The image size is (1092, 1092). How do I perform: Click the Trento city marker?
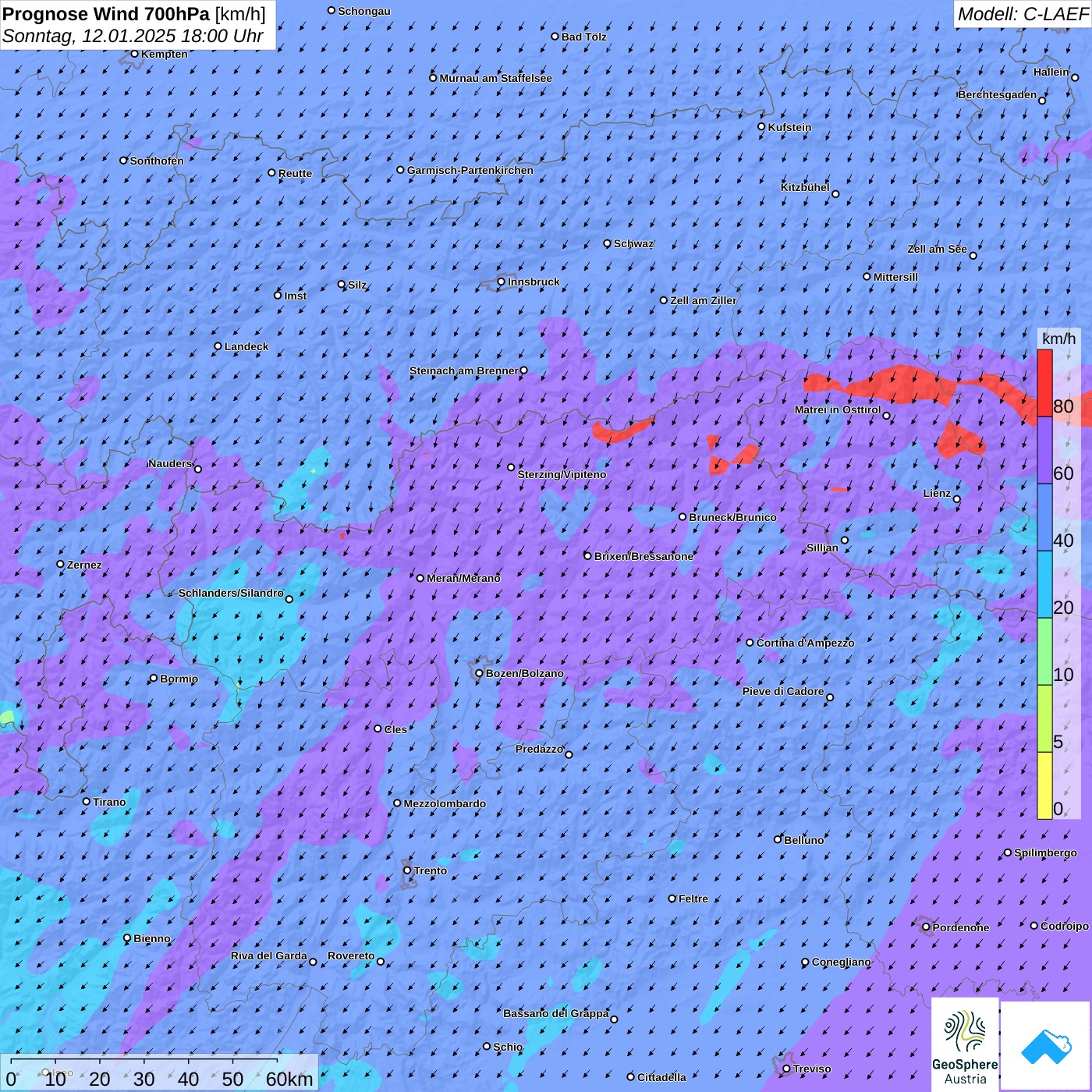coord(407,870)
